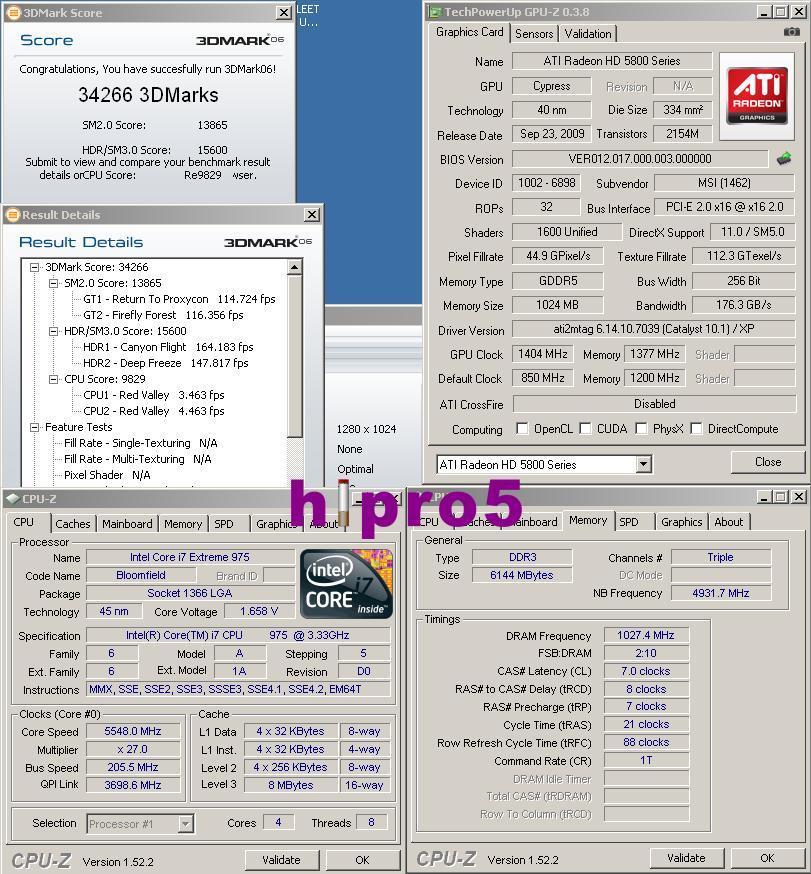Enable the CUDA checkbox
Viewport: 811px width, 874px height.
[585, 429]
